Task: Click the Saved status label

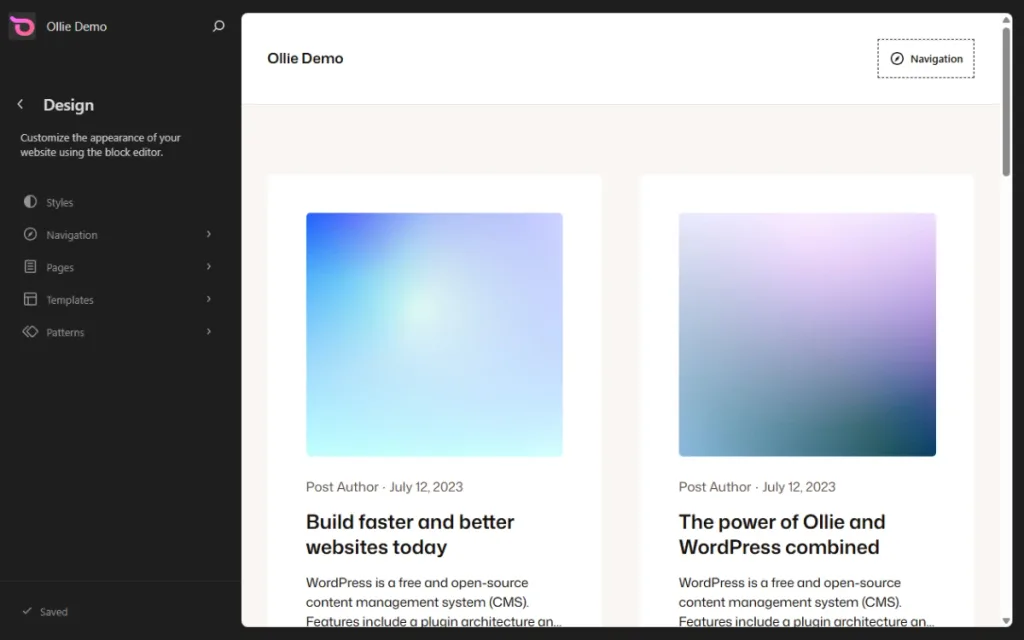Action: (54, 612)
